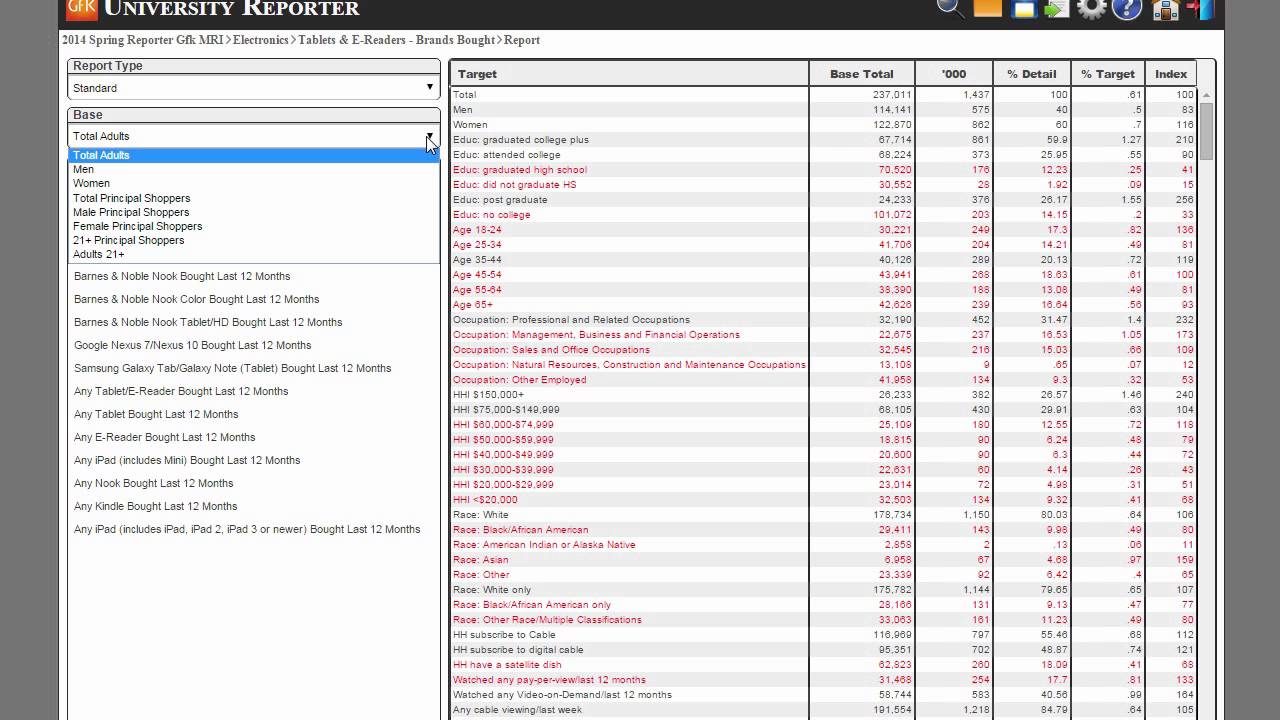Click the Age 35-44 row label
The height and width of the screenshot is (720, 1280).
477,260
